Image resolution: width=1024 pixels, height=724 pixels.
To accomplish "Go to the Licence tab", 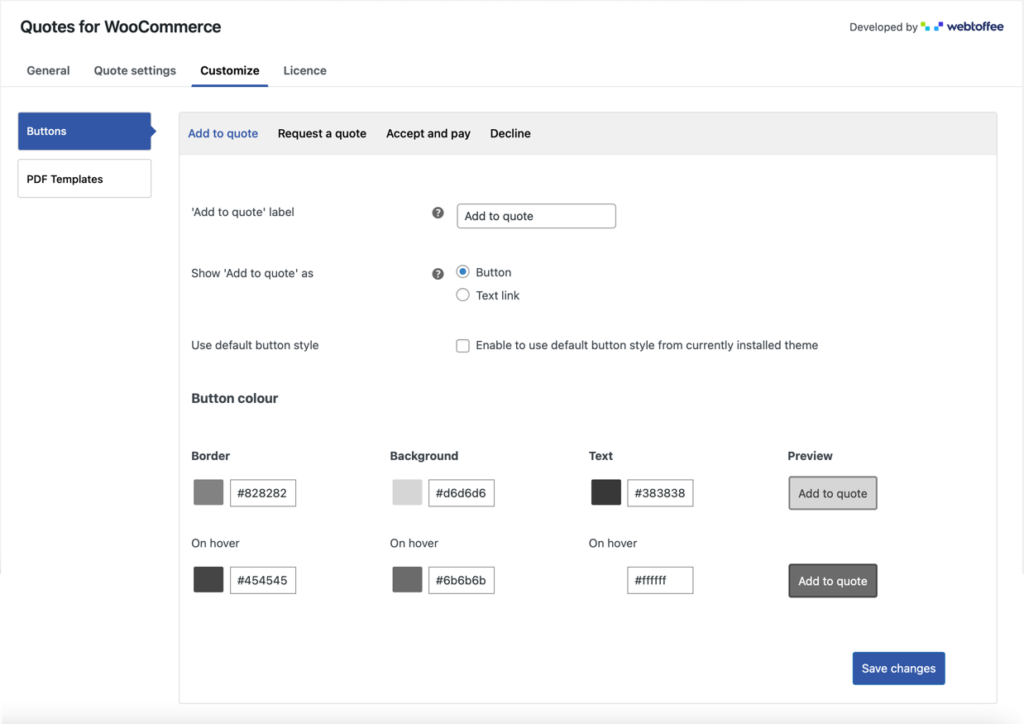I will tap(304, 71).
